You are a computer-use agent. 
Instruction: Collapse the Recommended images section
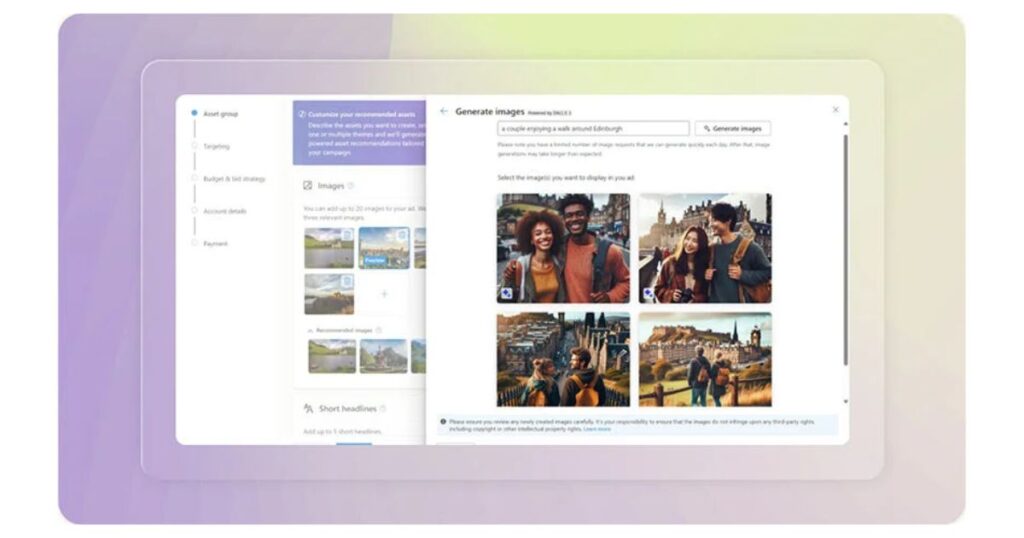310,330
